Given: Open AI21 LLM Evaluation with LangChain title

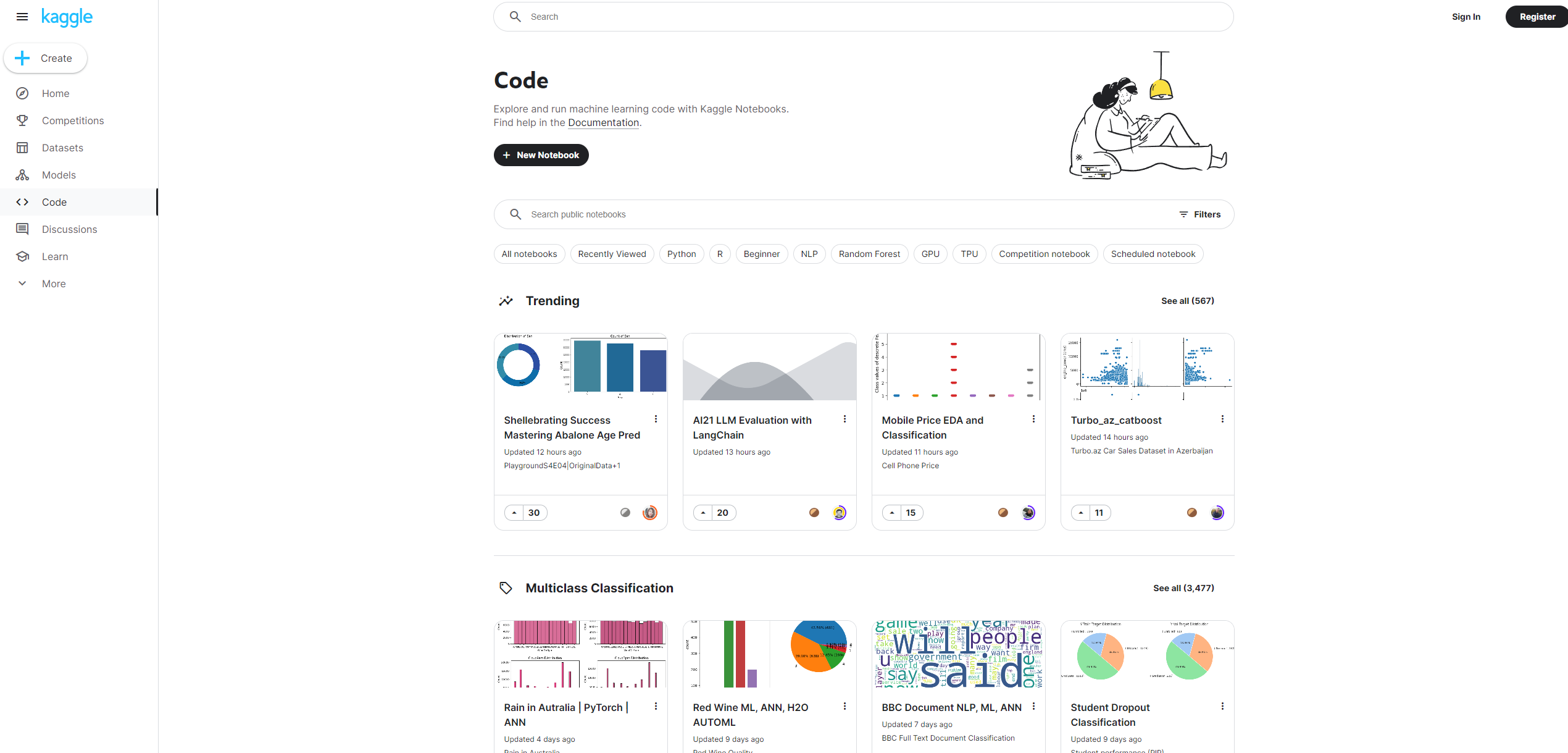Looking at the screenshot, I should click(x=752, y=427).
